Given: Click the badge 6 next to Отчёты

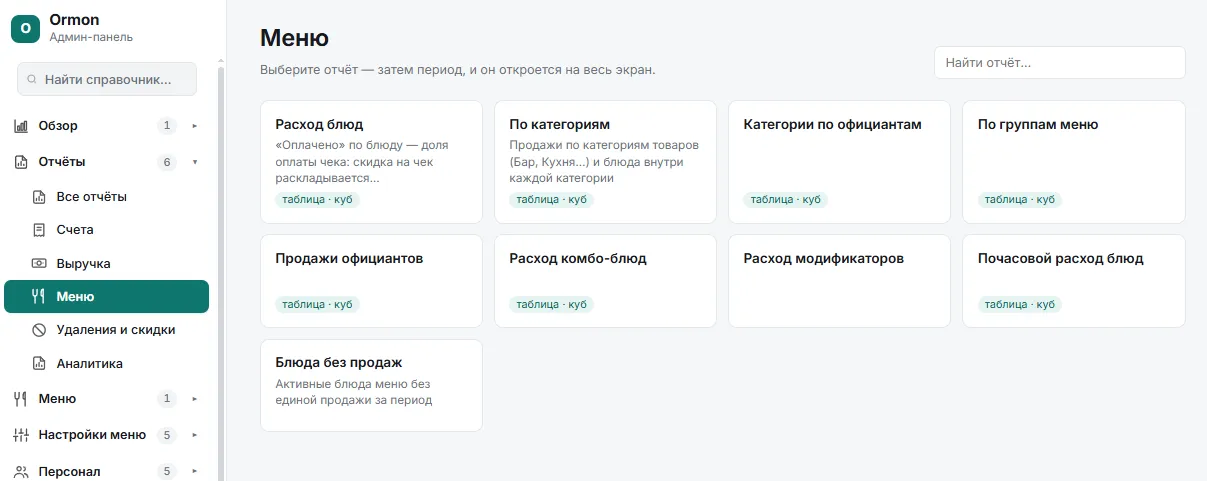Looking at the screenshot, I should 167,162.
